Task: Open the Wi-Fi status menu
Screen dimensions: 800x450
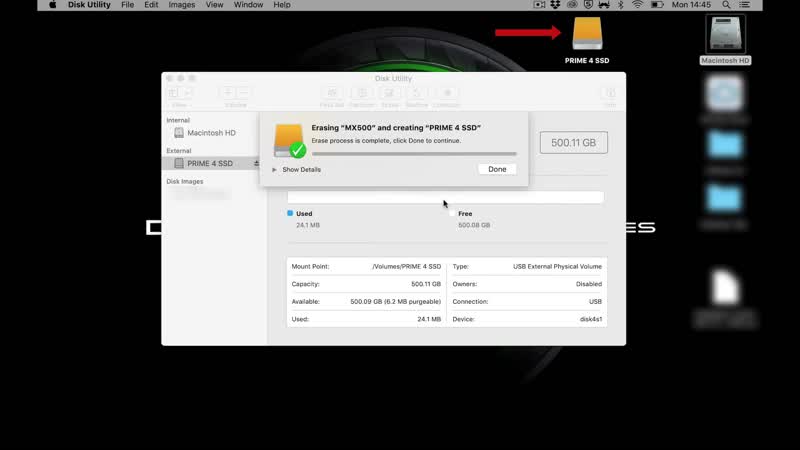Action: [637, 5]
